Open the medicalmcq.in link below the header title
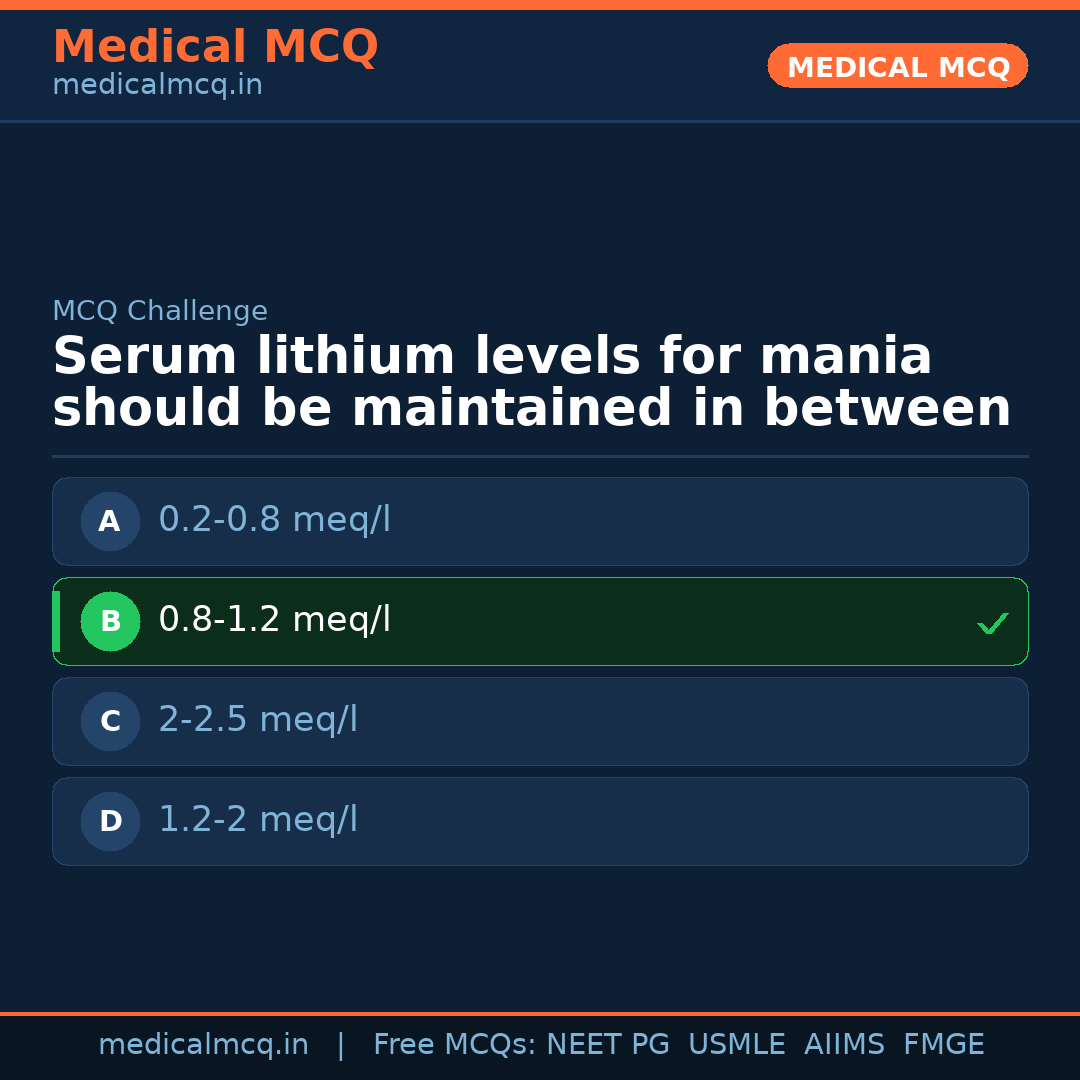The image size is (1080, 1080). click(x=157, y=86)
